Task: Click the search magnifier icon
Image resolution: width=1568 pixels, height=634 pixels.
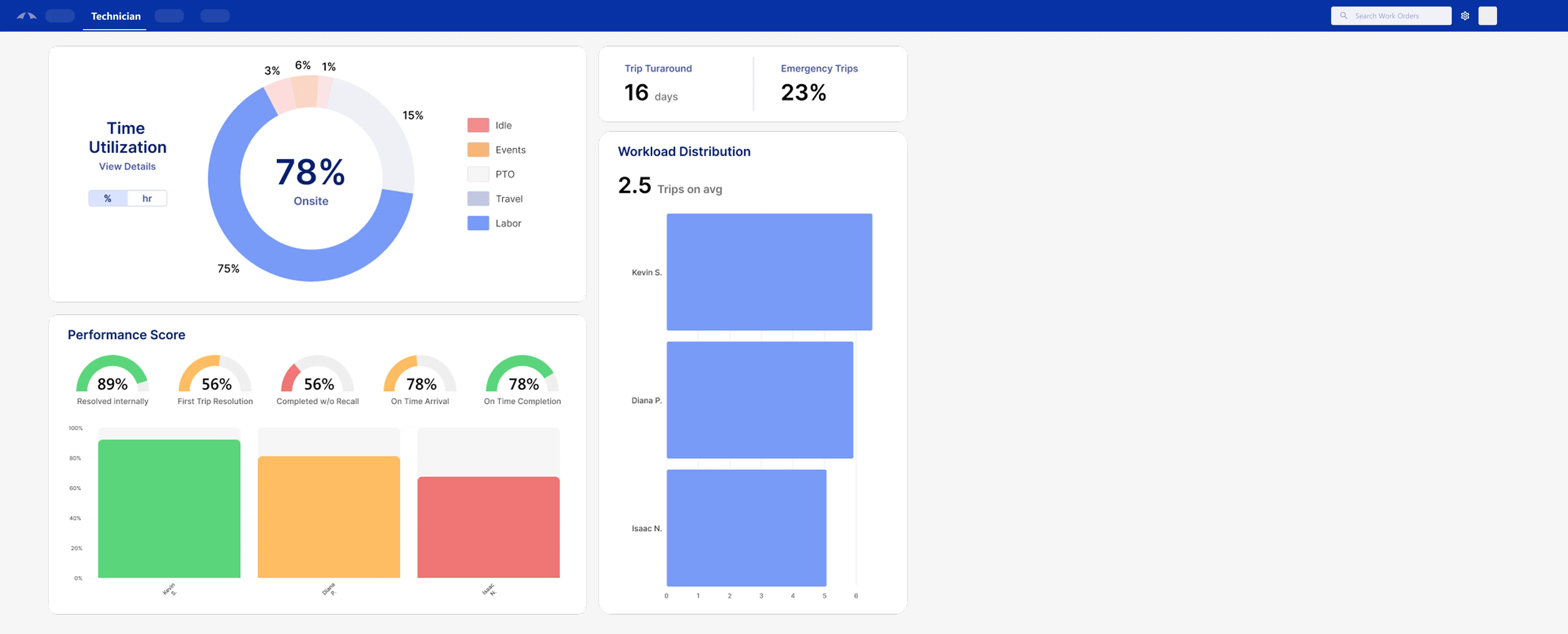Action: [1344, 16]
